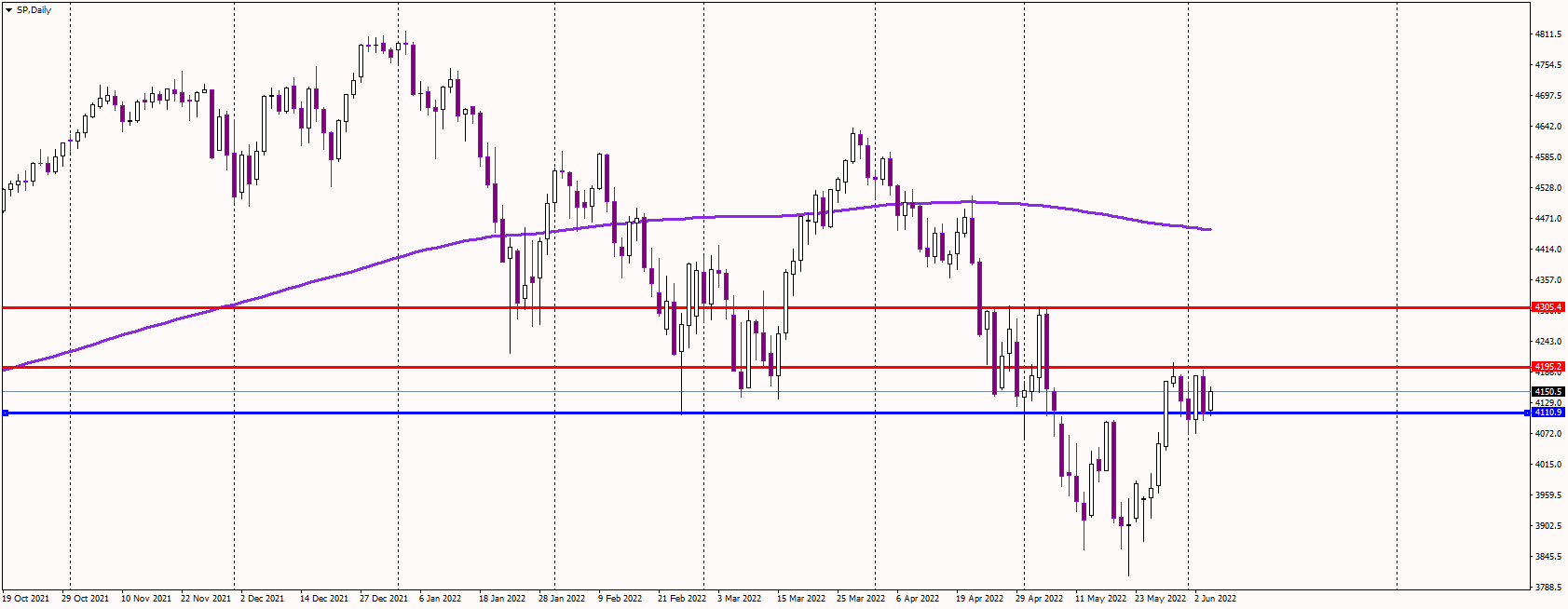
Task: Click the 3845.5 price axis value
Action: (x=1548, y=557)
